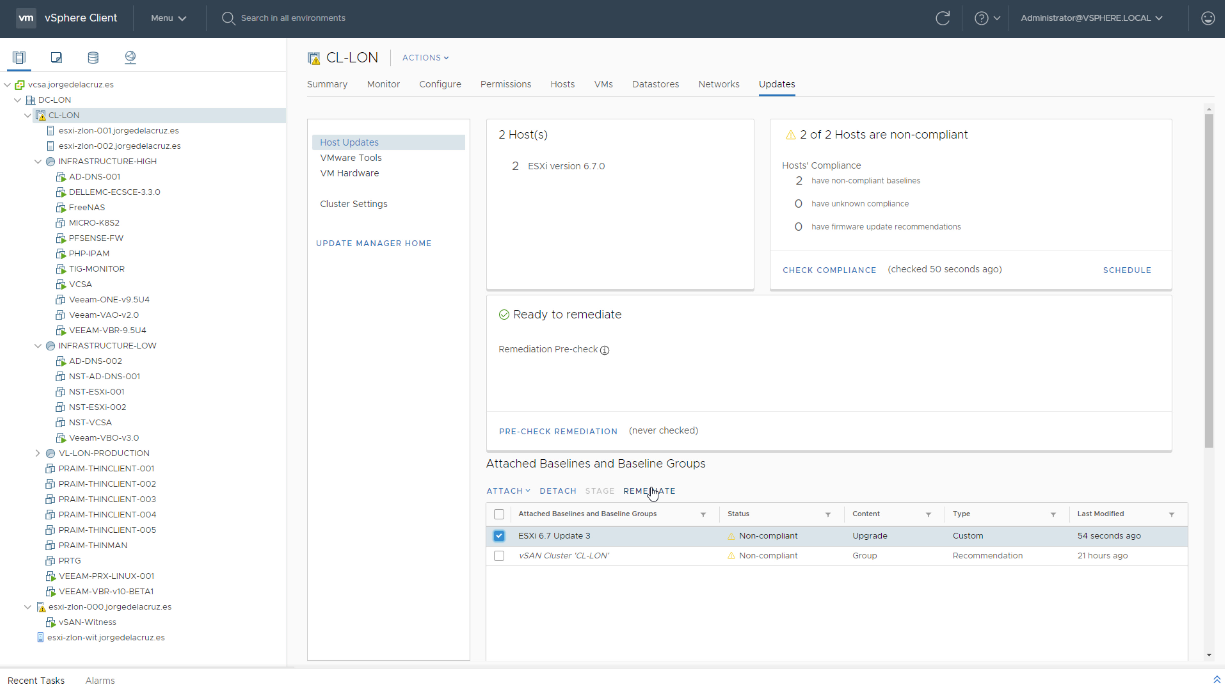Click the DETACH button
The width and height of the screenshot is (1225, 687).
coord(558,491)
